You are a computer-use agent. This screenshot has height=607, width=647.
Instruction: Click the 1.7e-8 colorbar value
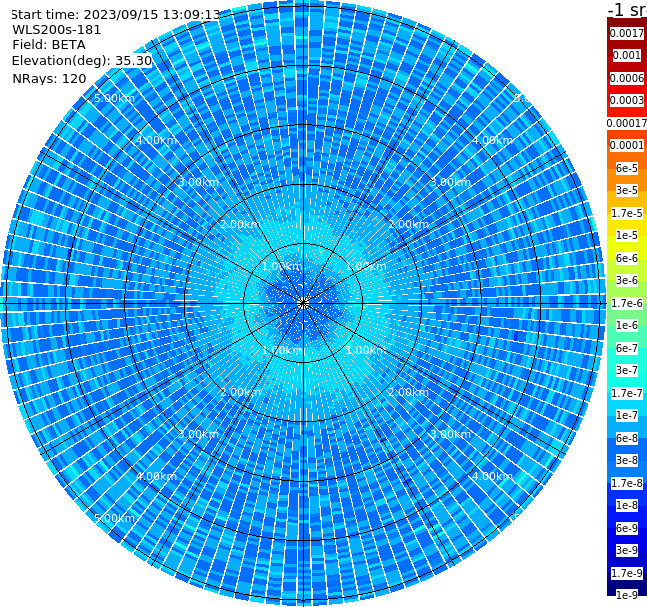click(627, 483)
